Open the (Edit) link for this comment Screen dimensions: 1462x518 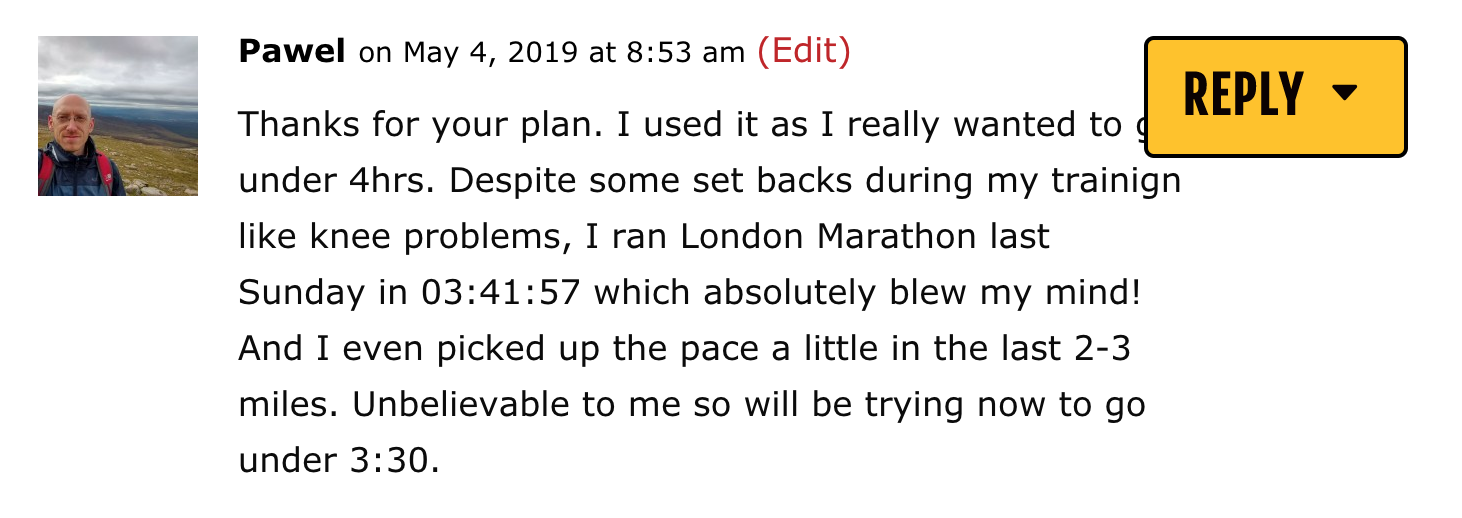click(804, 51)
